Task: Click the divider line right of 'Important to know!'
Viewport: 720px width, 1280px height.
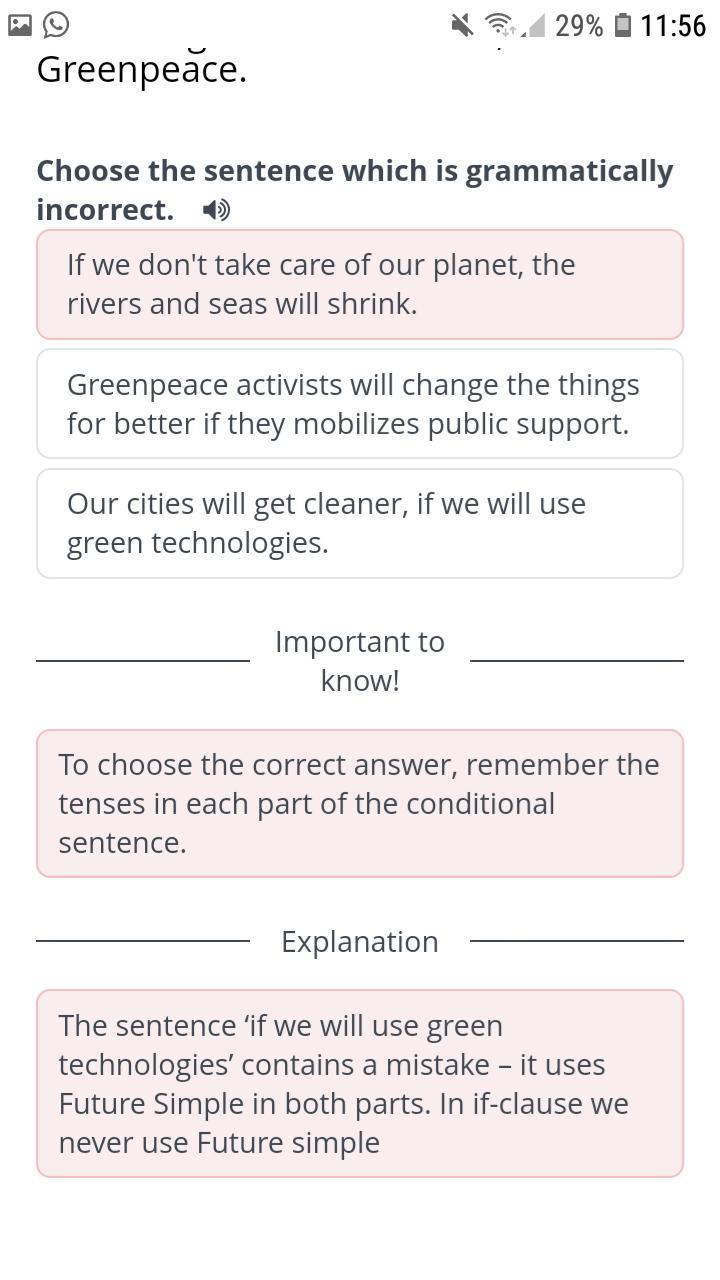Action: click(576, 661)
